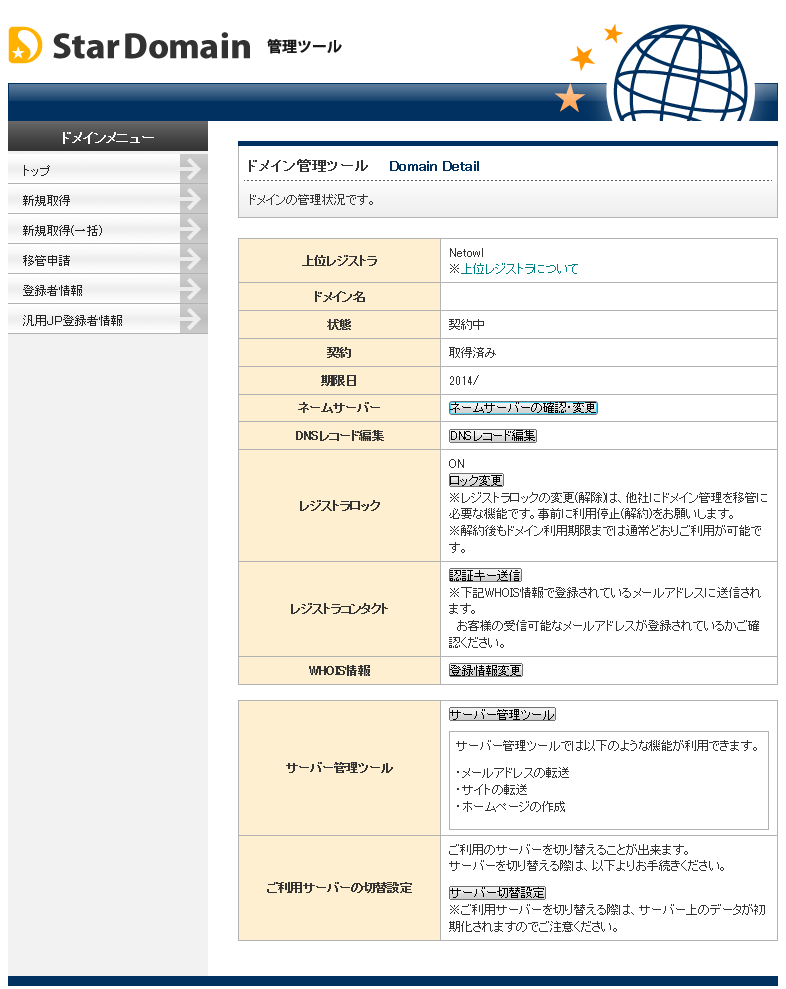
Task: Click the Star Domain logo icon
Action: point(25,45)
